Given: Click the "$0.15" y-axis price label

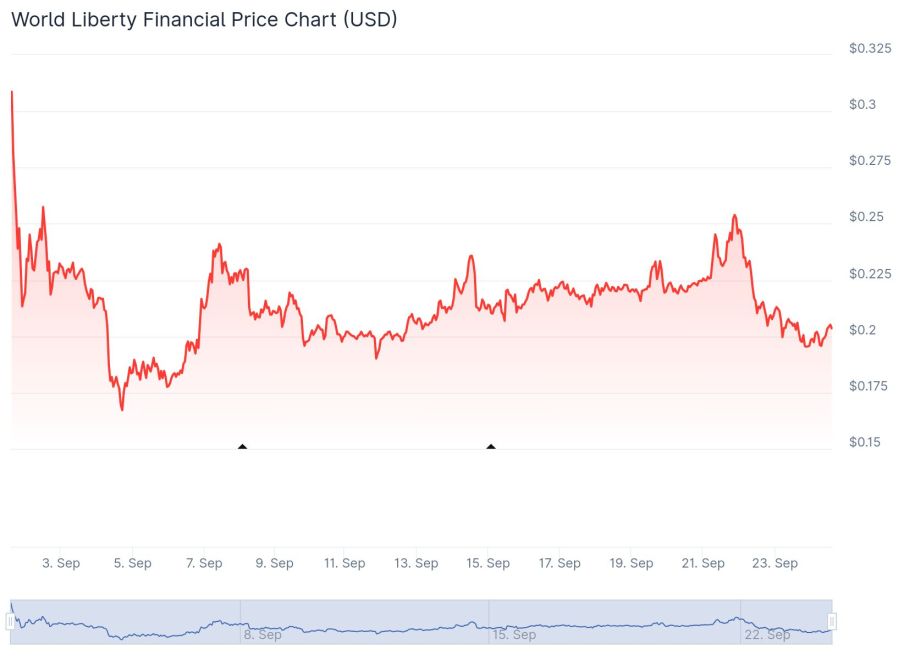Looking at the screenshot, I should click(x=866, y=442).
